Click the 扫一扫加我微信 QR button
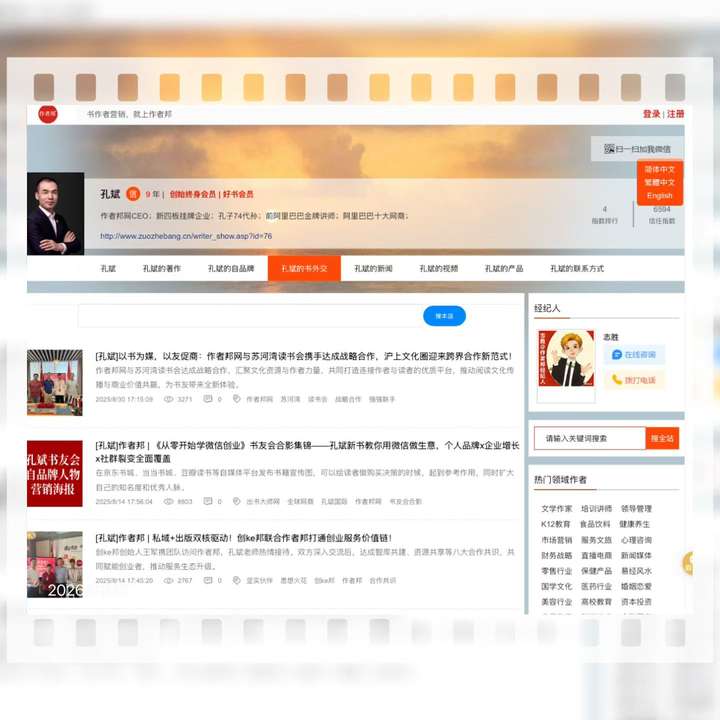Viewport: 720px width, 720px height. (637, 149)
